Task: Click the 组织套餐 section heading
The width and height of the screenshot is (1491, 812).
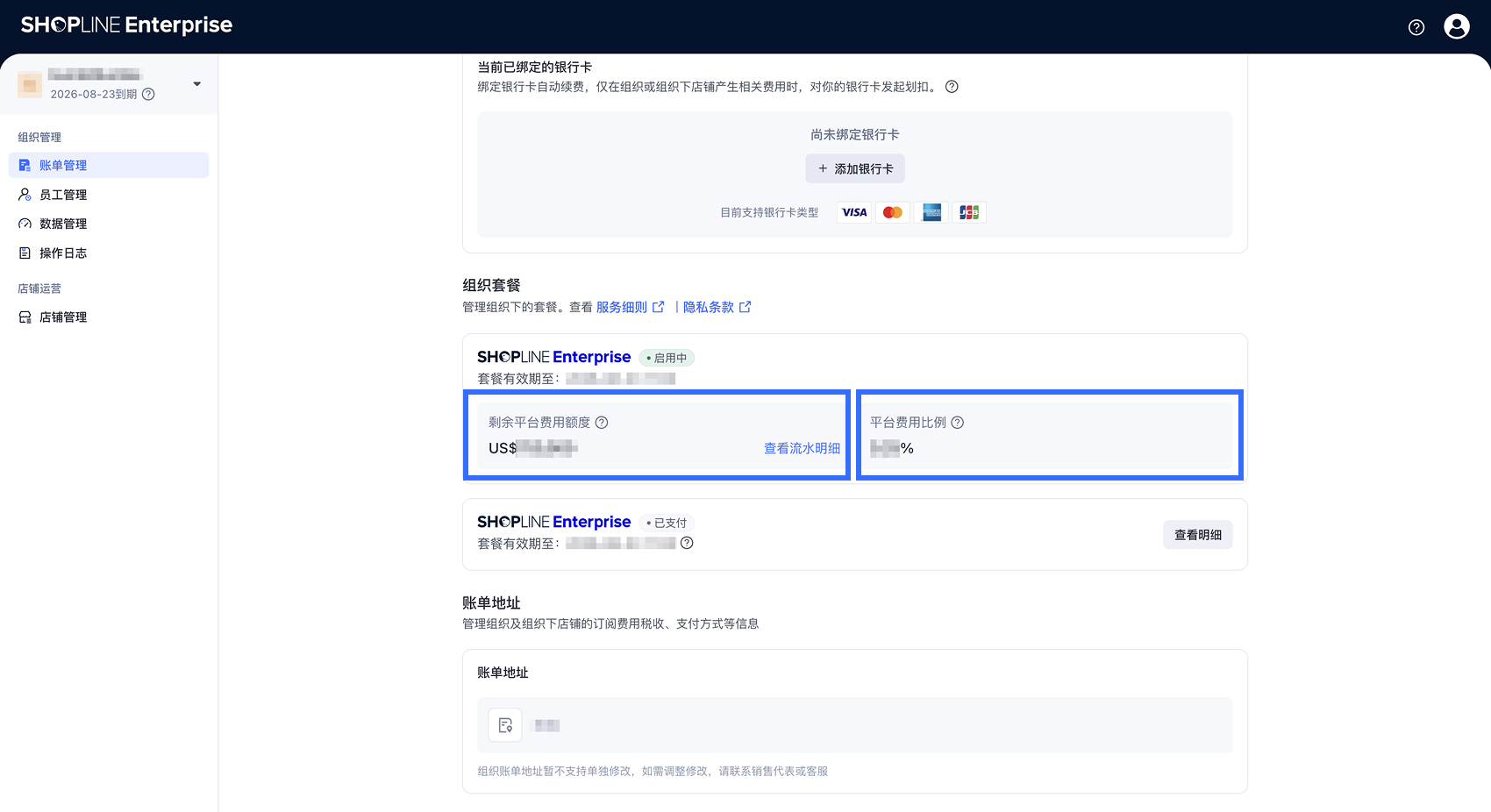Action: [491, 285]
